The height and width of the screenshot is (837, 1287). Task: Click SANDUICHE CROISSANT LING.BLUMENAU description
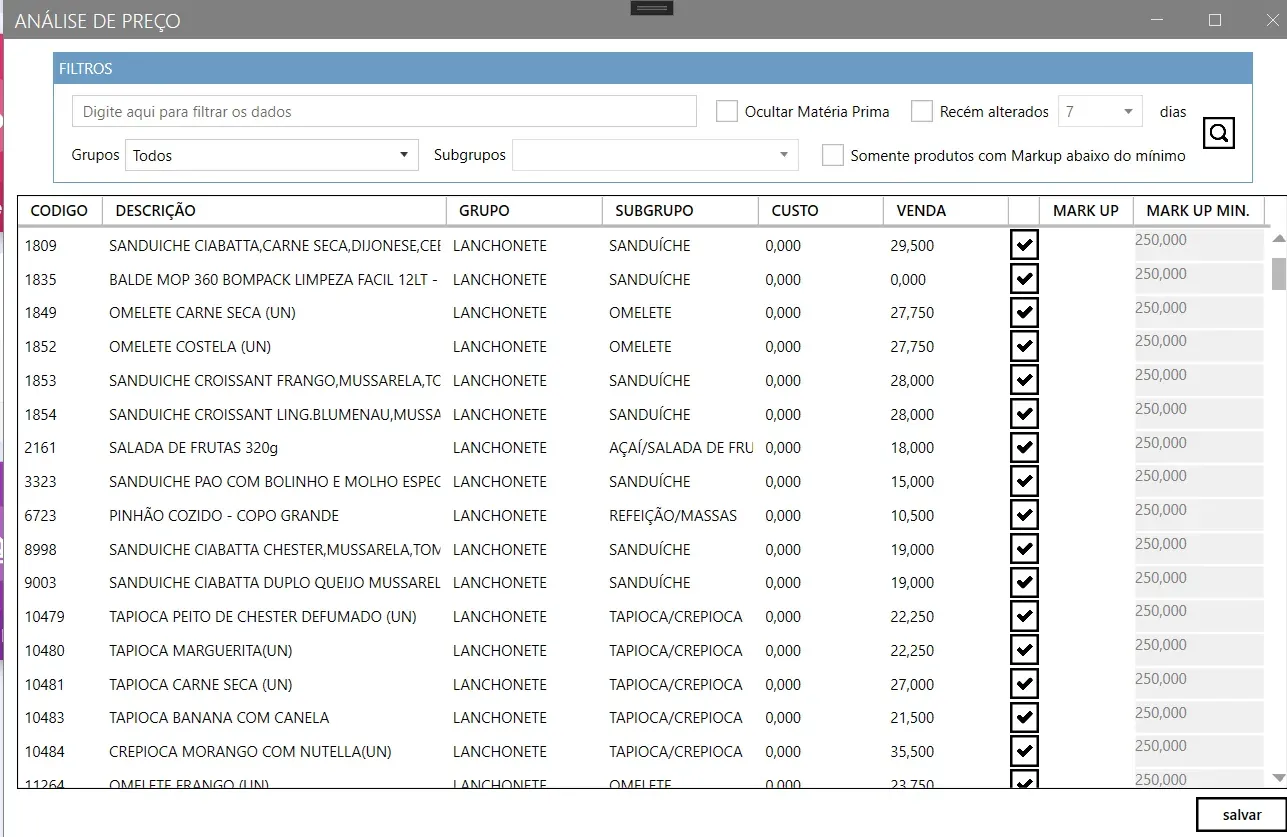point(274,414)
